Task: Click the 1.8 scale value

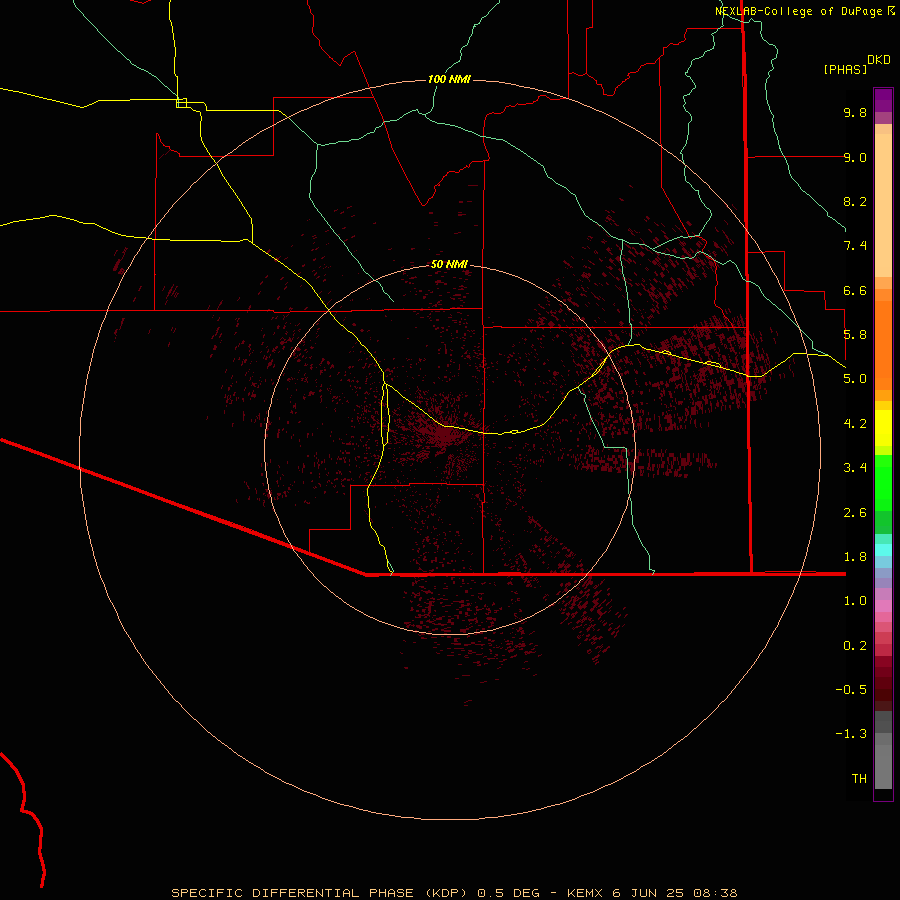Action: click(x=855, y=557)
